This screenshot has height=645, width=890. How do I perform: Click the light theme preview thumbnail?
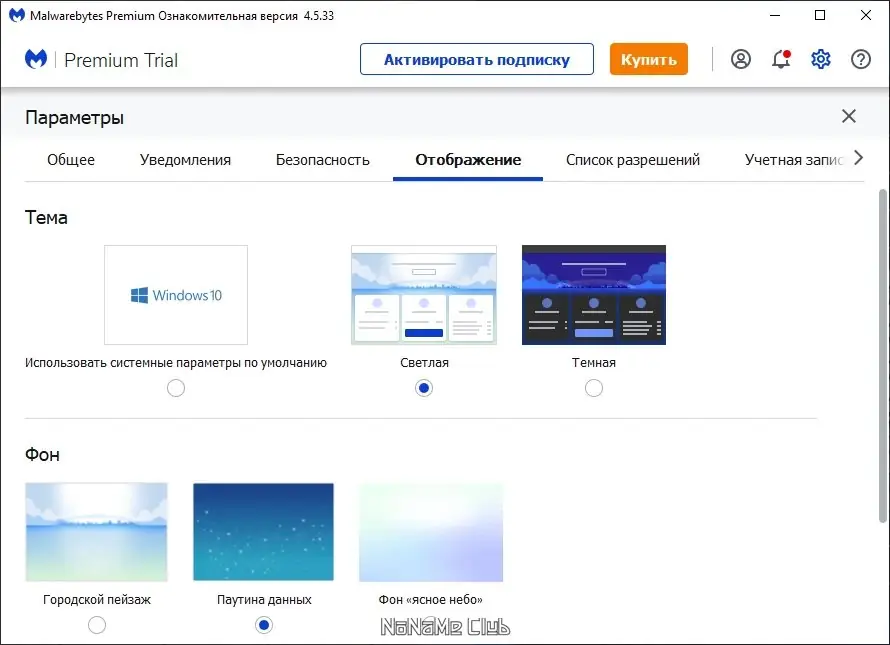pyautogui.click(x=424, y=295)
